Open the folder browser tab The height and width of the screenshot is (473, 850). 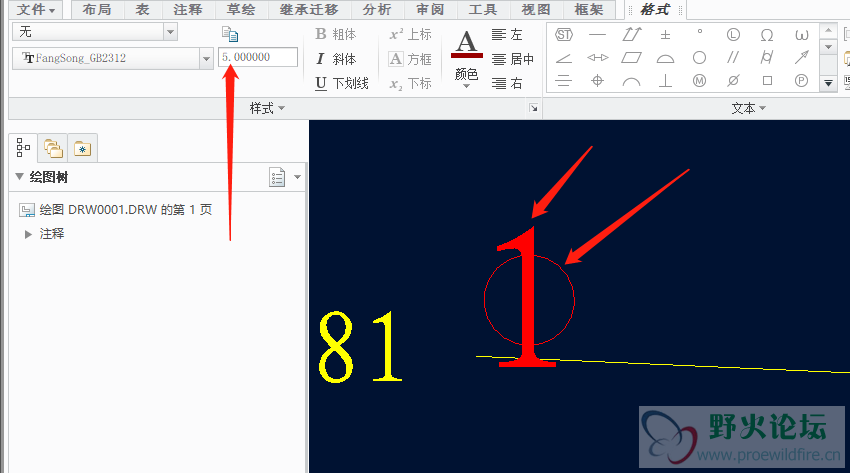pyautogui.click(x=53, y=148)
